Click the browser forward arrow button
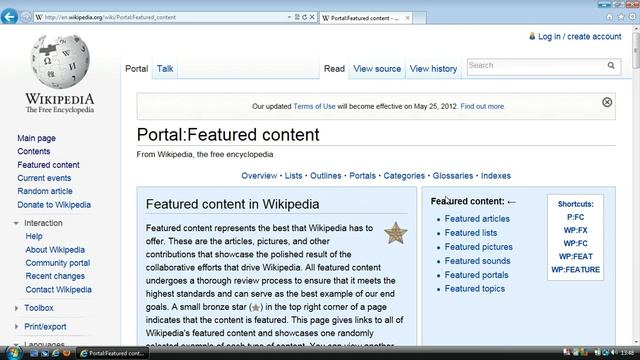The width and height of the screenshot is (640, 360). [26, 17]
